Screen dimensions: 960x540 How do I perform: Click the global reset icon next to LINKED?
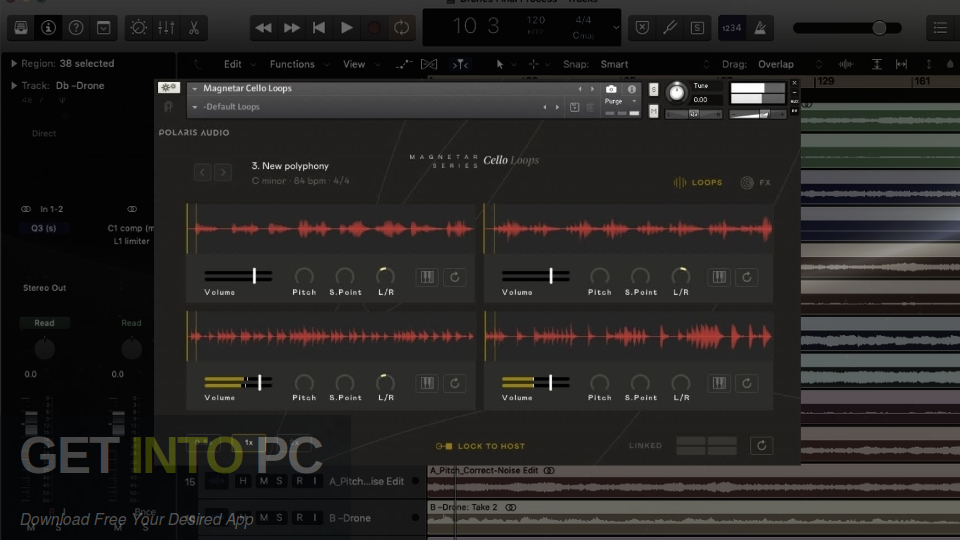coord(762,446)
